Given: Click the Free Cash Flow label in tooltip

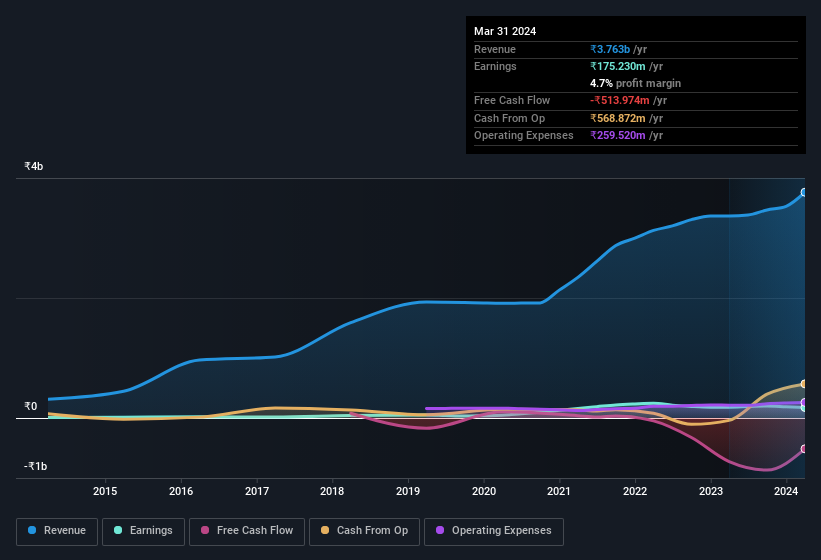Looking at the screenshot, I should coord(512,100).
